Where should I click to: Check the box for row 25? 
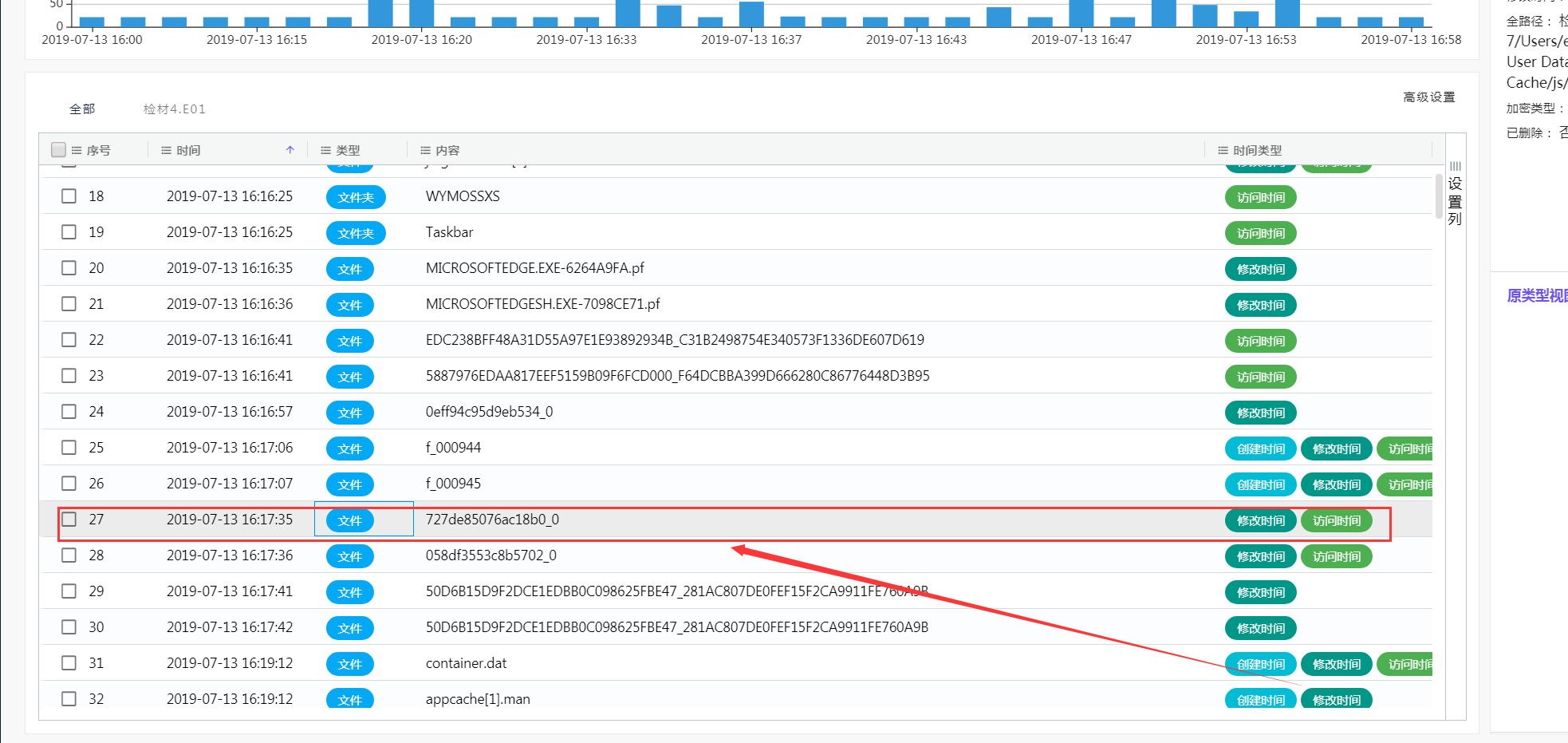(69, 447)
